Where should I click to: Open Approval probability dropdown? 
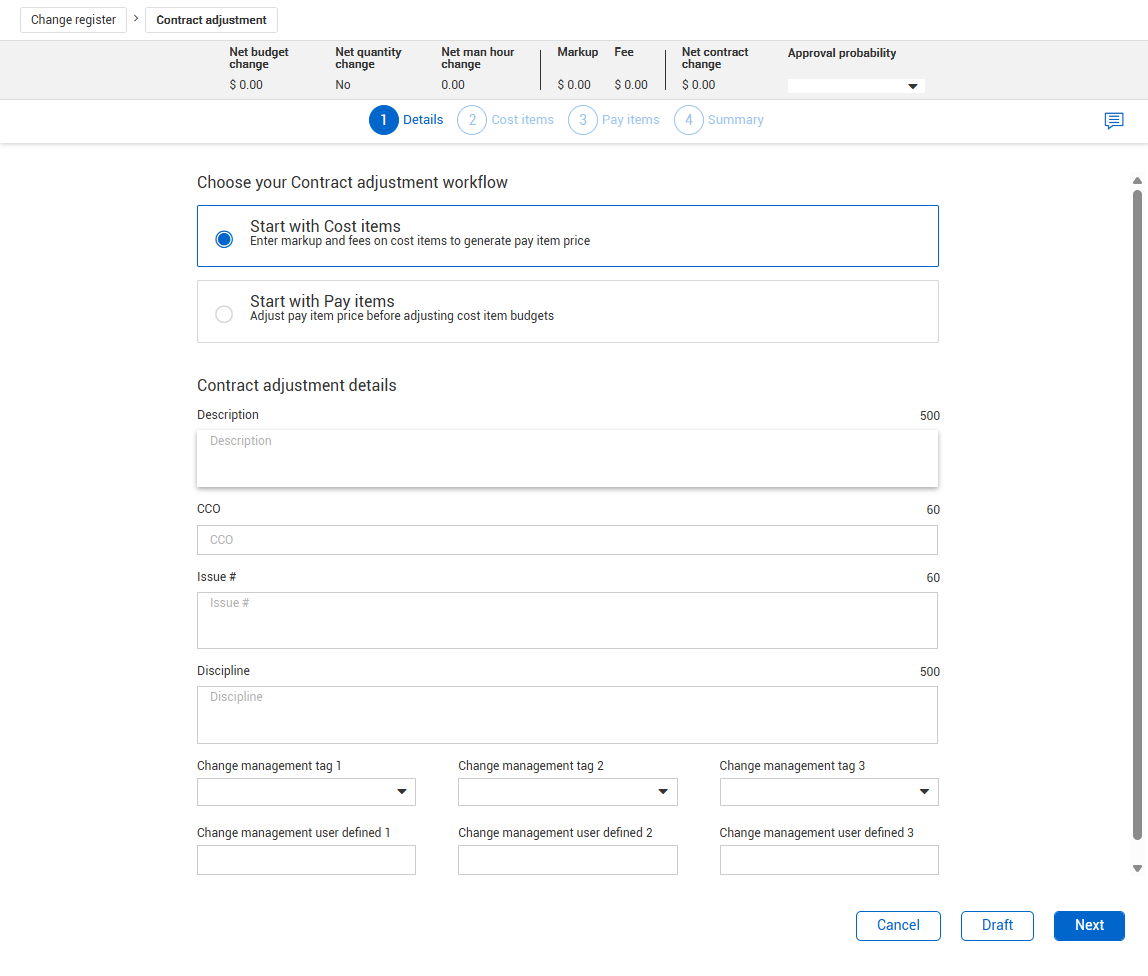856,86
